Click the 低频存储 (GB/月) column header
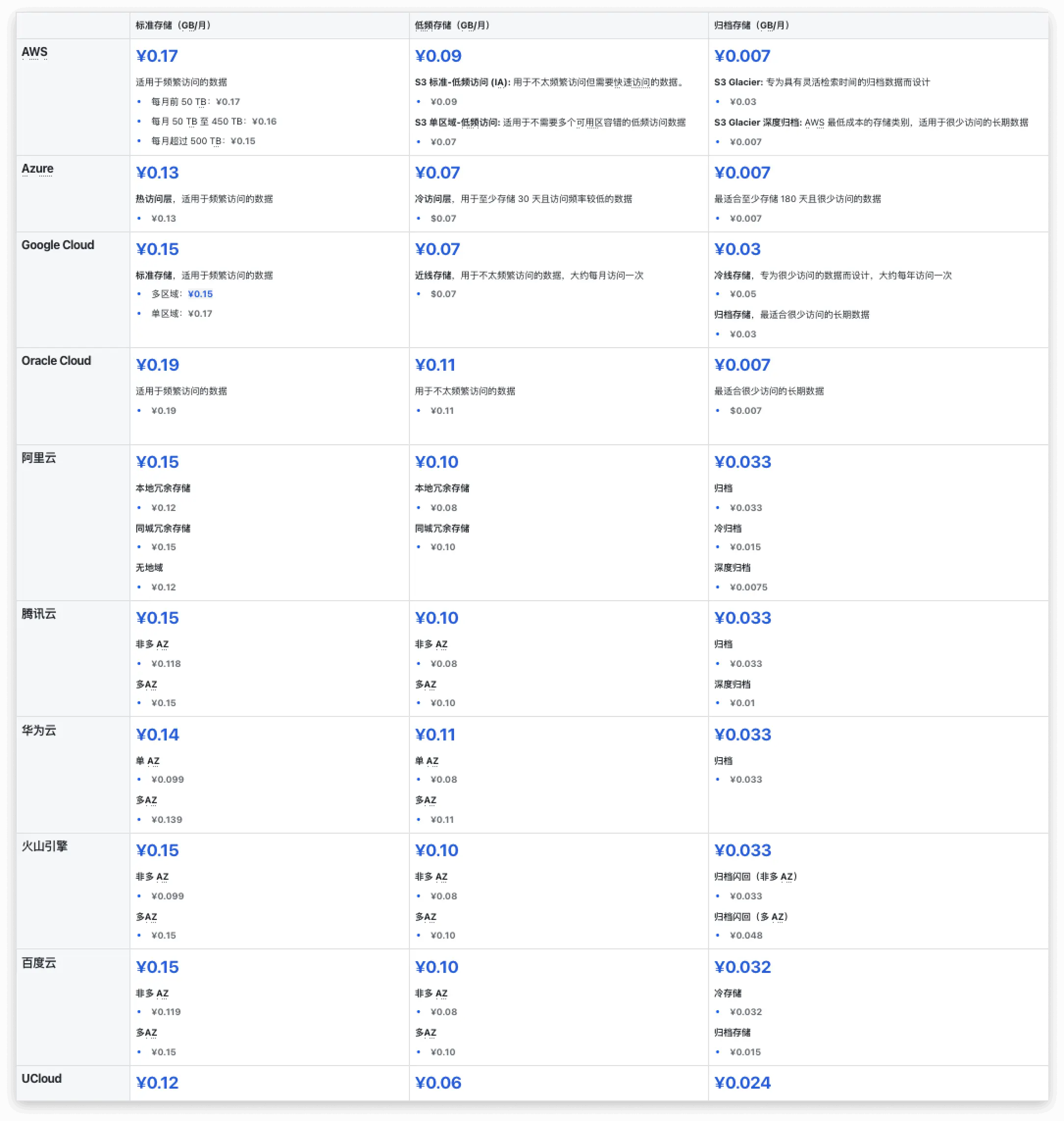Viewport: 1064px width, 1121px height. coord(452,25)
